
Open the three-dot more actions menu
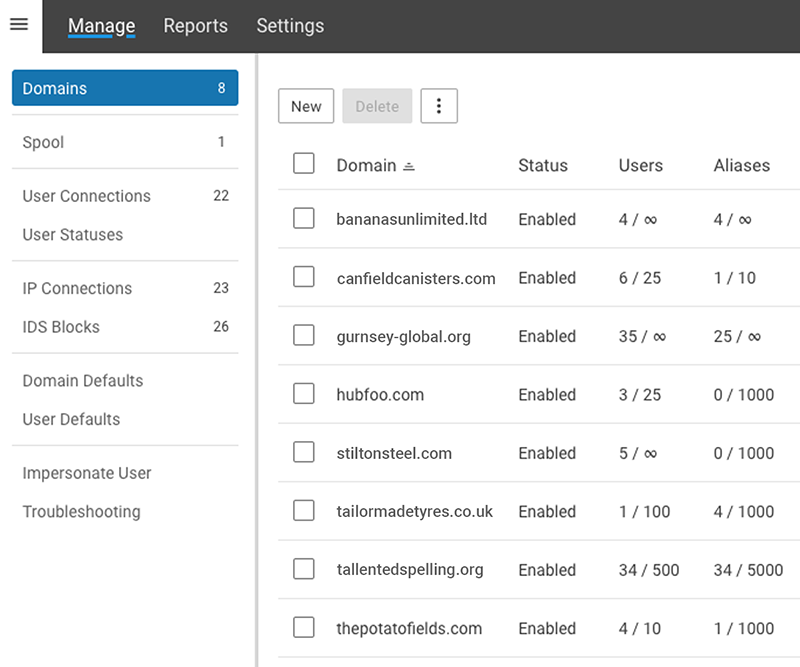coord(439,106)
